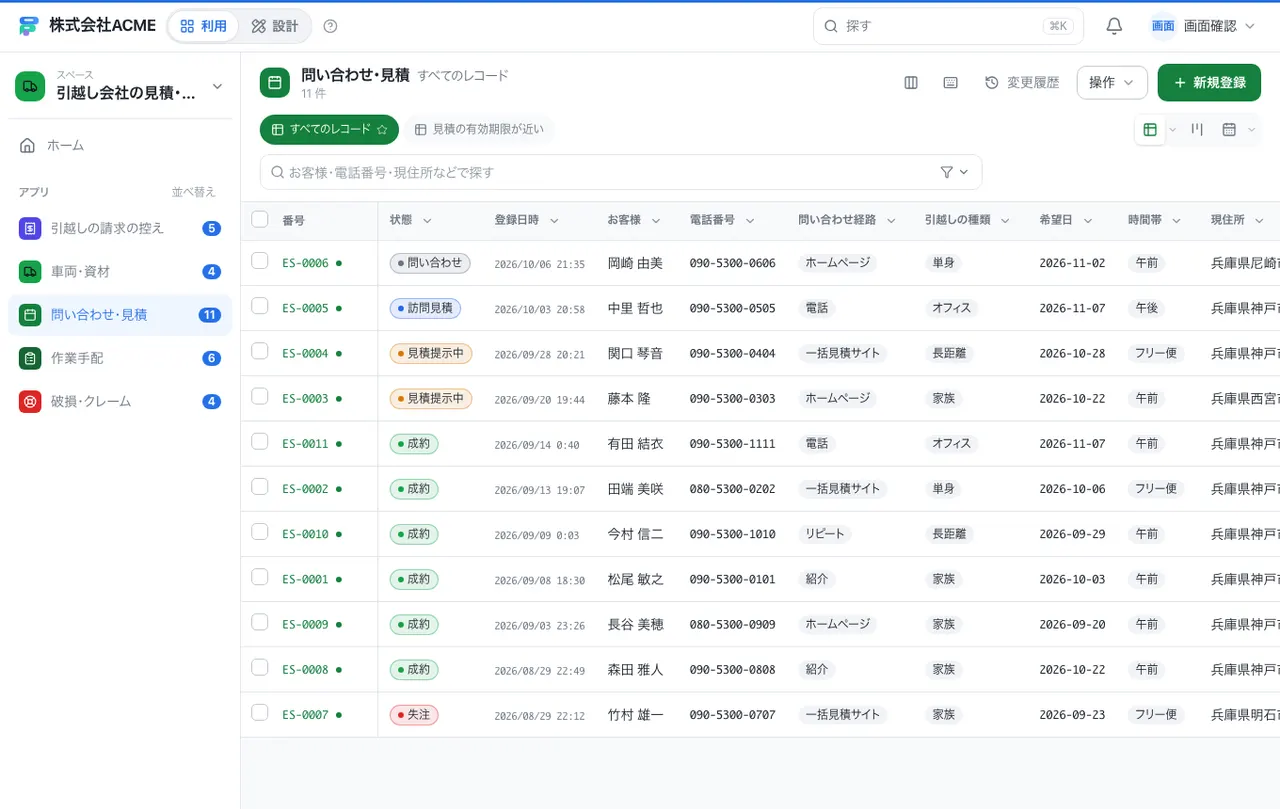Click the star on すべてのレコード tab
The width and height of the screenshot is (1280, 809).
382,130
